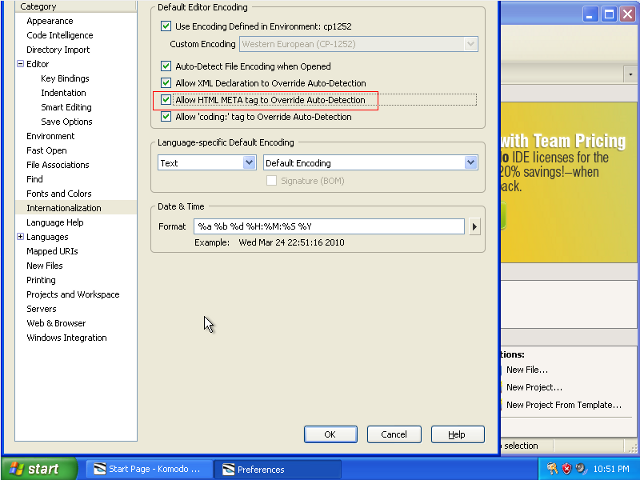Screen dimensions: 640x480
Task: Toggle Allow HTML META tag override checkbox
Action: [x=166, y=100]
